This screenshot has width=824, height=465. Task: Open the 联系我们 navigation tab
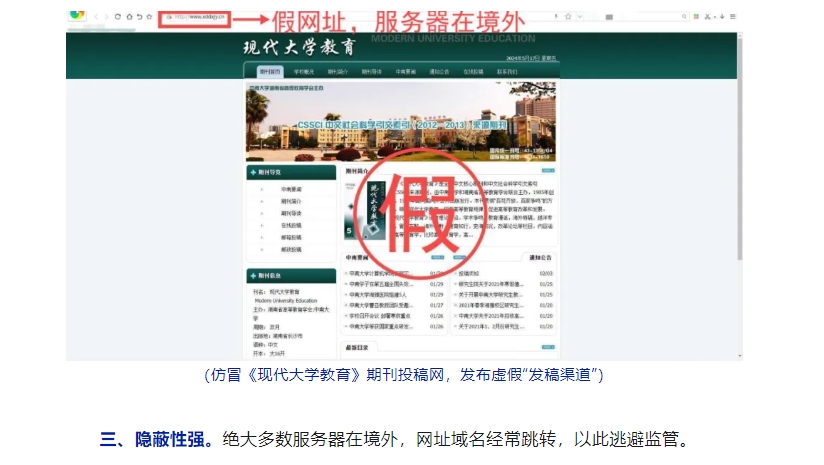click(507, 71)
